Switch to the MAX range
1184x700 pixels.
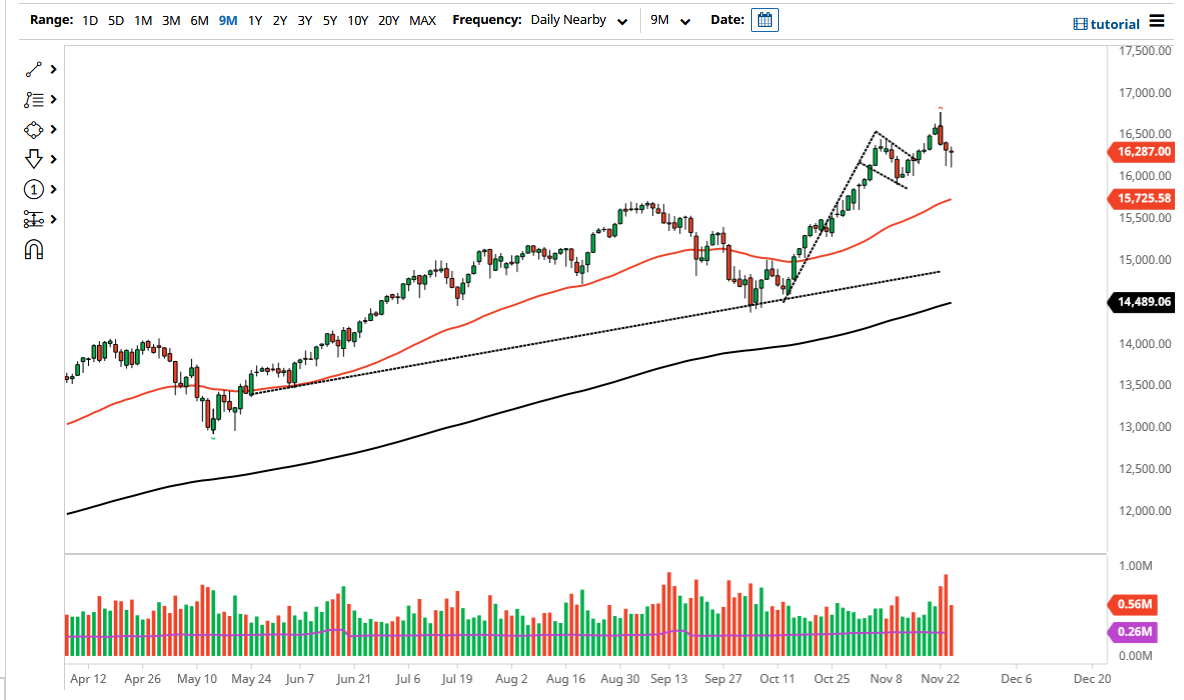pyautogui.click(x=422, y=19)
